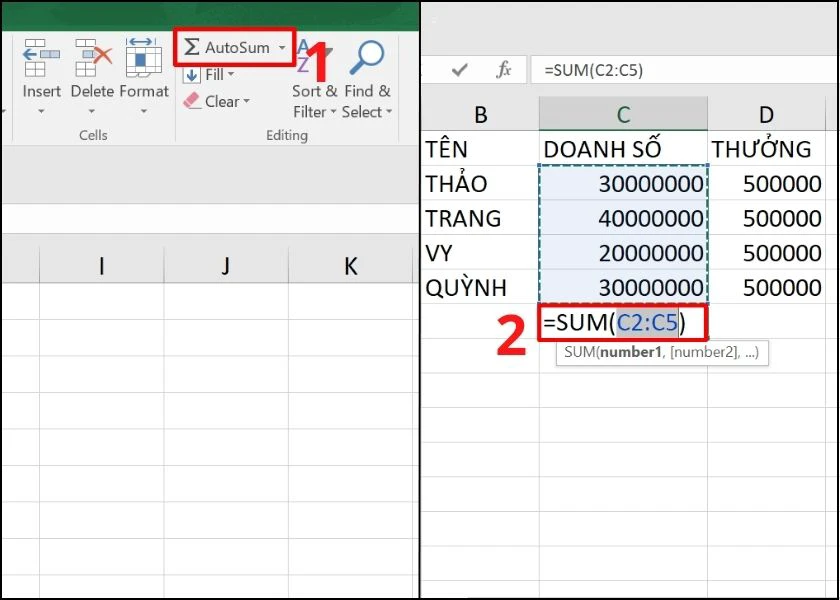The width and height of the screenshot is (840, 600).
Task: Click the bonus 500000 in TRANG's row
Action: 767,218
